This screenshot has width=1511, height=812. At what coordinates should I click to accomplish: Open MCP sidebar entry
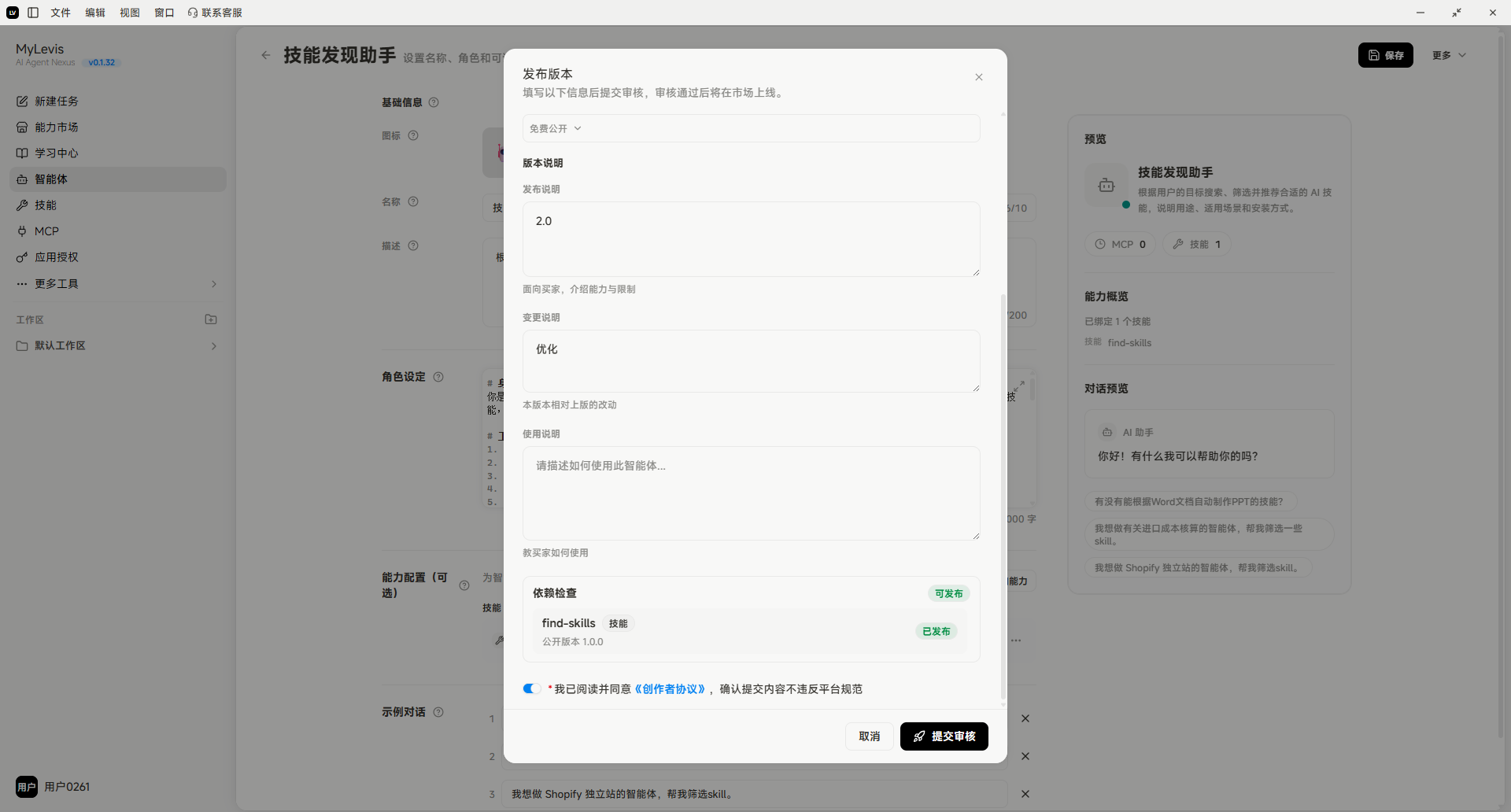[118, 231]
